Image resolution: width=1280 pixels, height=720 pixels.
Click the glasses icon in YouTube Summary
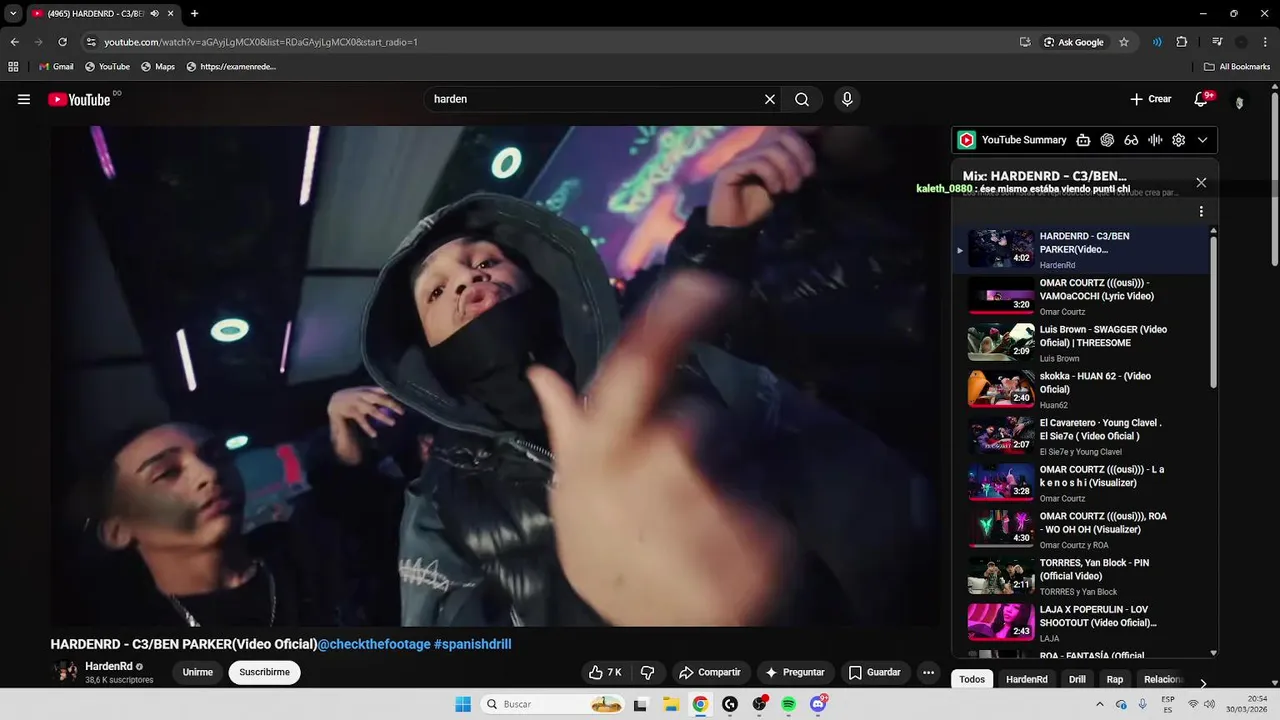[1131, 140]
